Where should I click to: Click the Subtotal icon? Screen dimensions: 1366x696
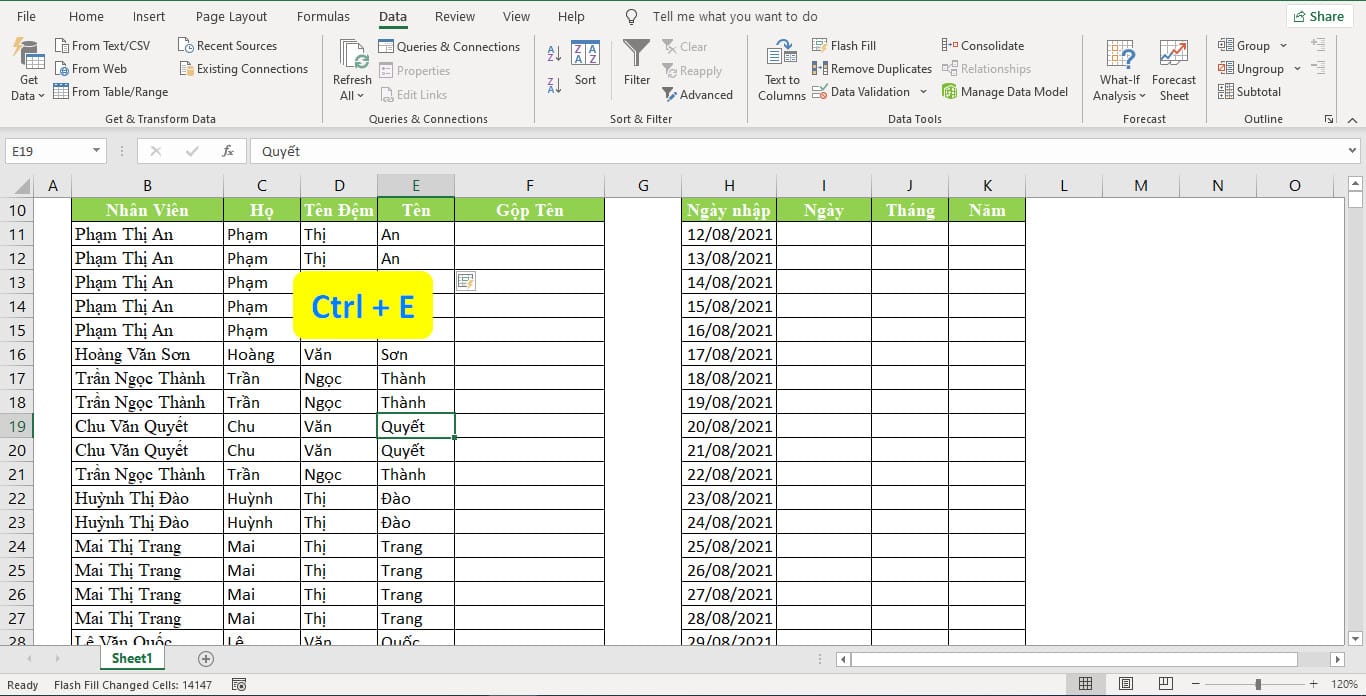pyautogui.click(x=1227, y=92)
